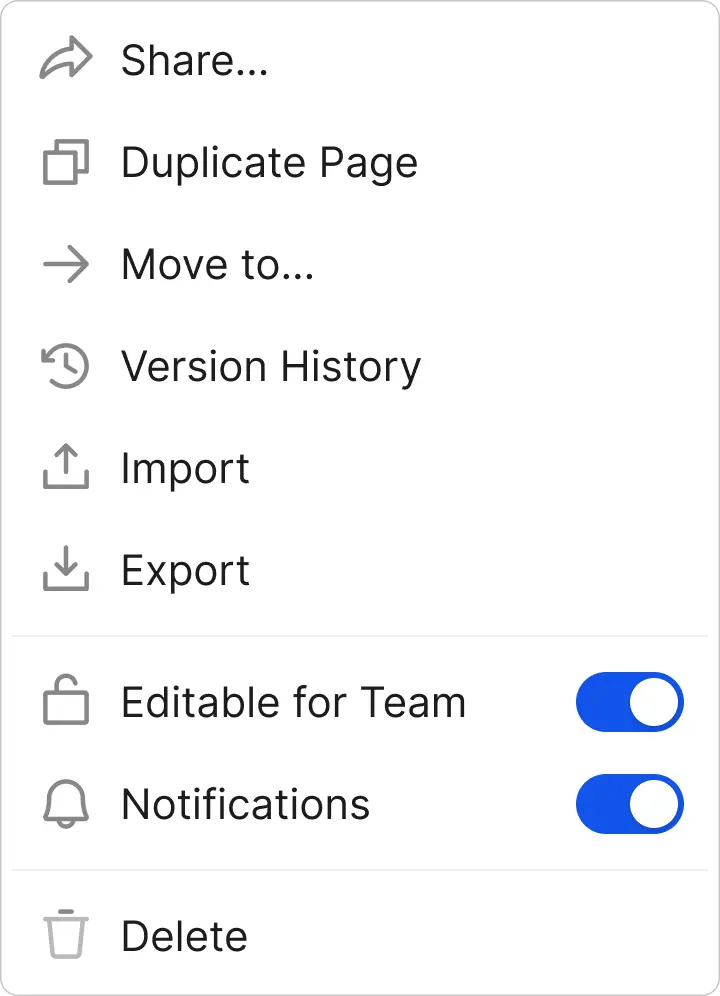Select the Move to... option

click(x=217, y=265)
